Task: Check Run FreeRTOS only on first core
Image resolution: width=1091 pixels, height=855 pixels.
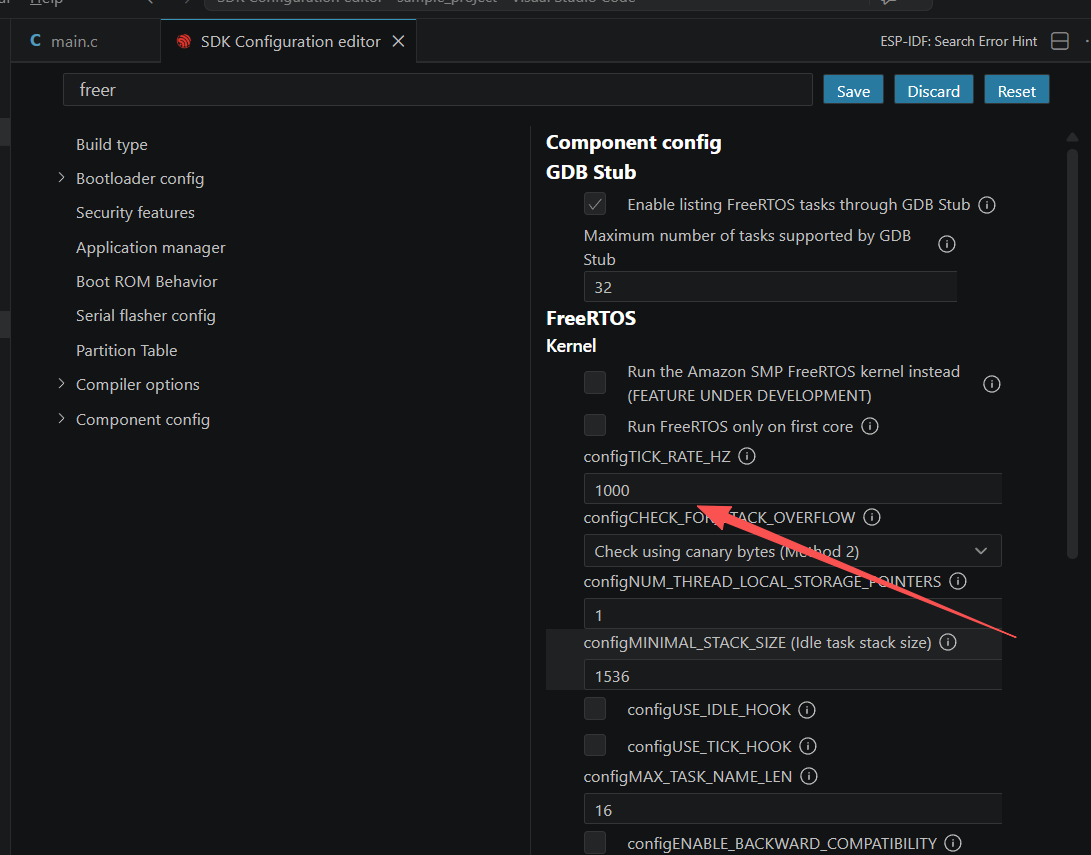Action: (595, 425)
